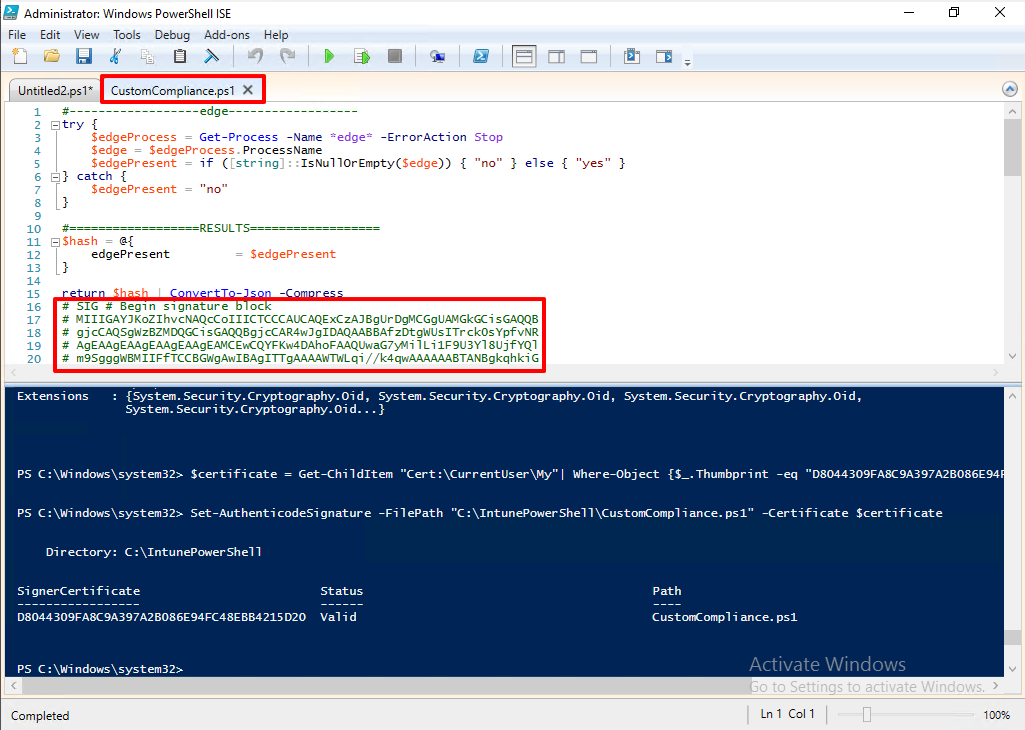The image size is (1025, 730).
Task: Click the SignerCertificate thumbprint D8044309FA8C... in table
Action: [161, 617]
